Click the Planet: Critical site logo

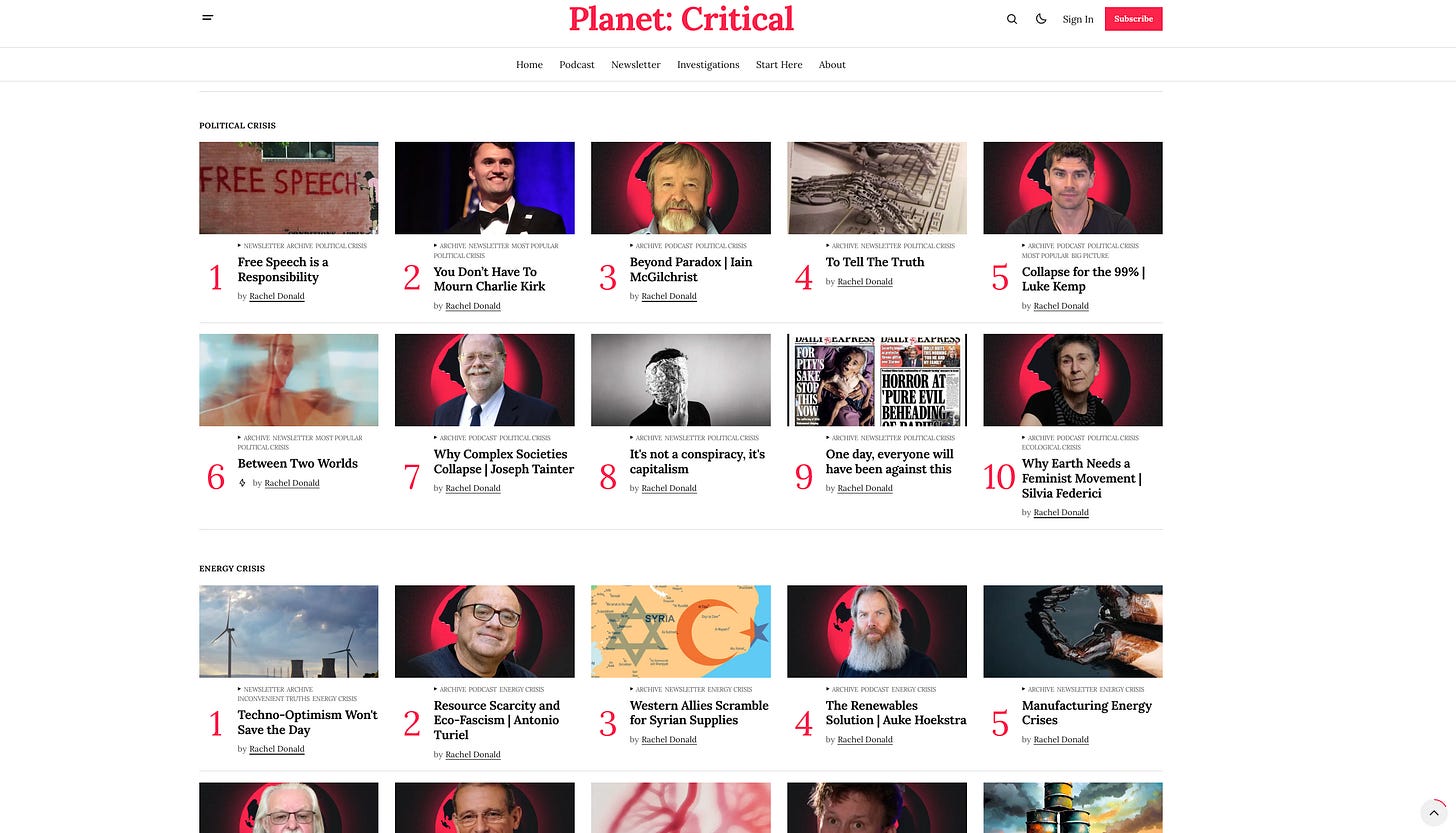coord(681,18)
